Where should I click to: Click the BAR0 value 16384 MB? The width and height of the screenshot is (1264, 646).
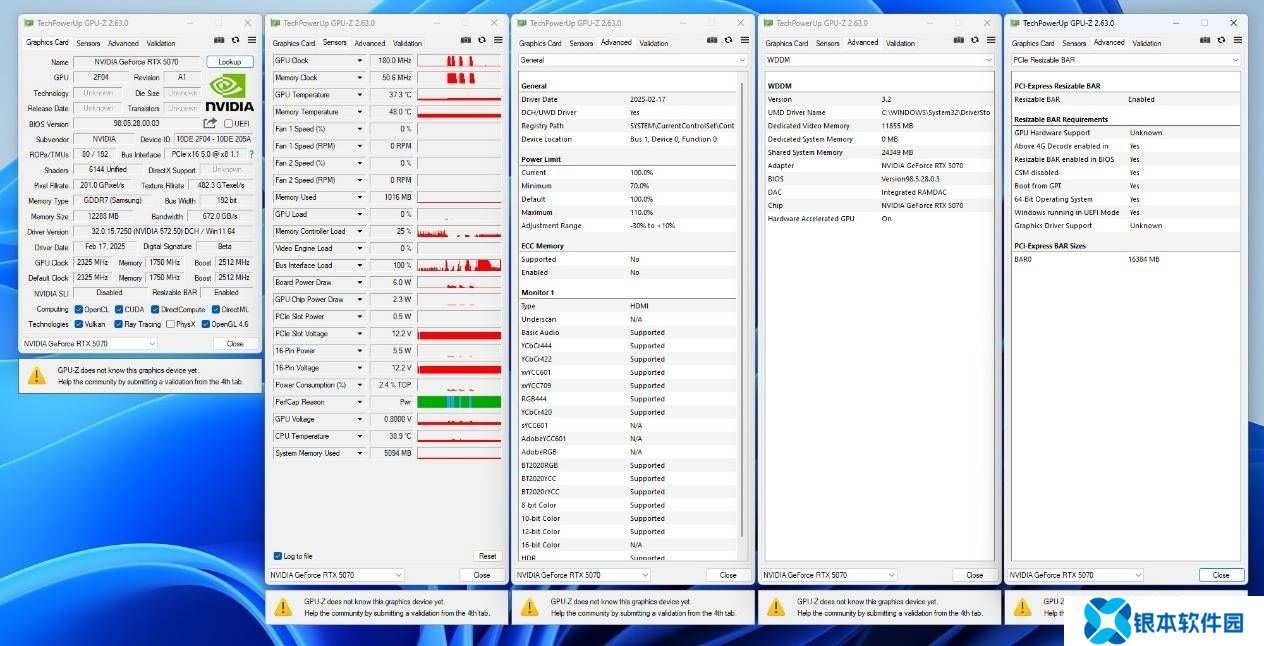click(1143, 259)
